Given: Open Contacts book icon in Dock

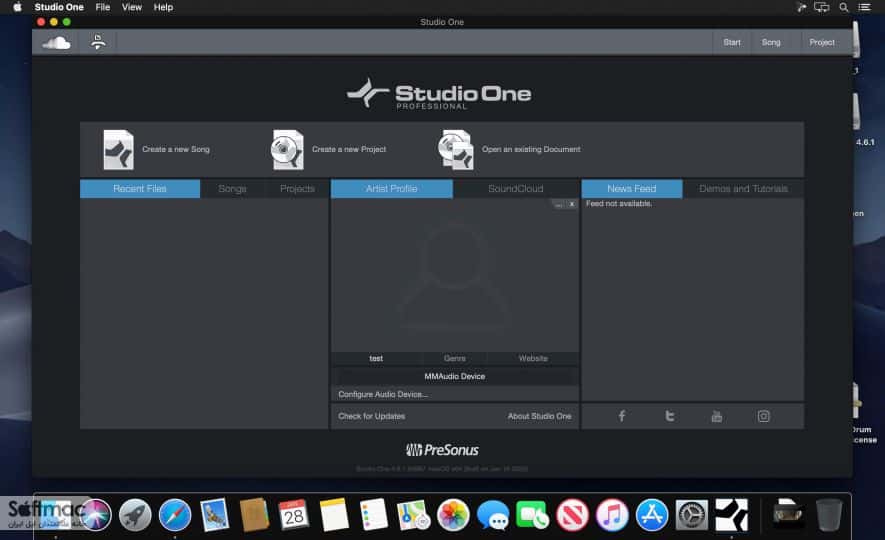Looking at the screenshot, I should [254, 515].
